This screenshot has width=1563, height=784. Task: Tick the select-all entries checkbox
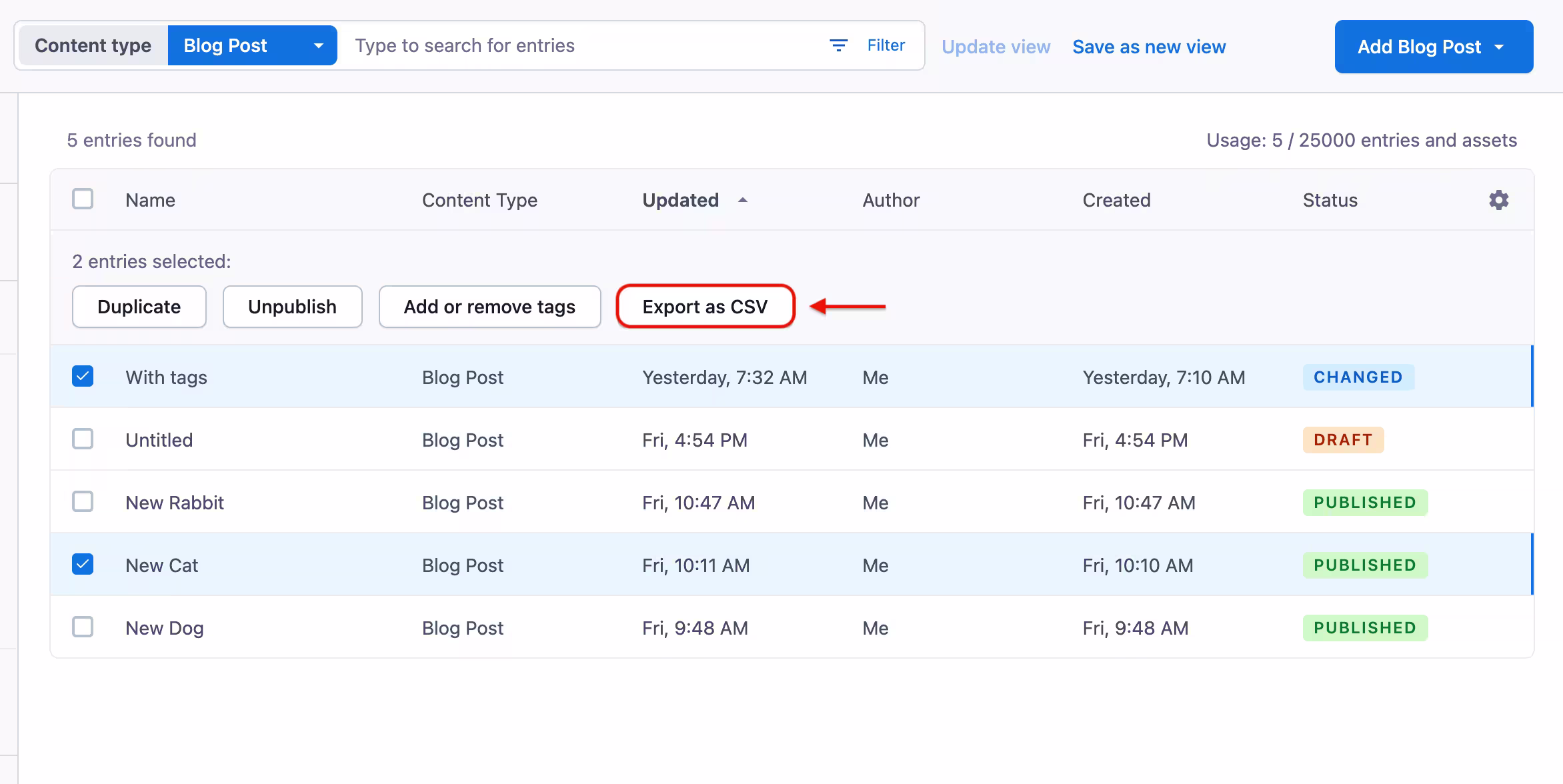83,199
